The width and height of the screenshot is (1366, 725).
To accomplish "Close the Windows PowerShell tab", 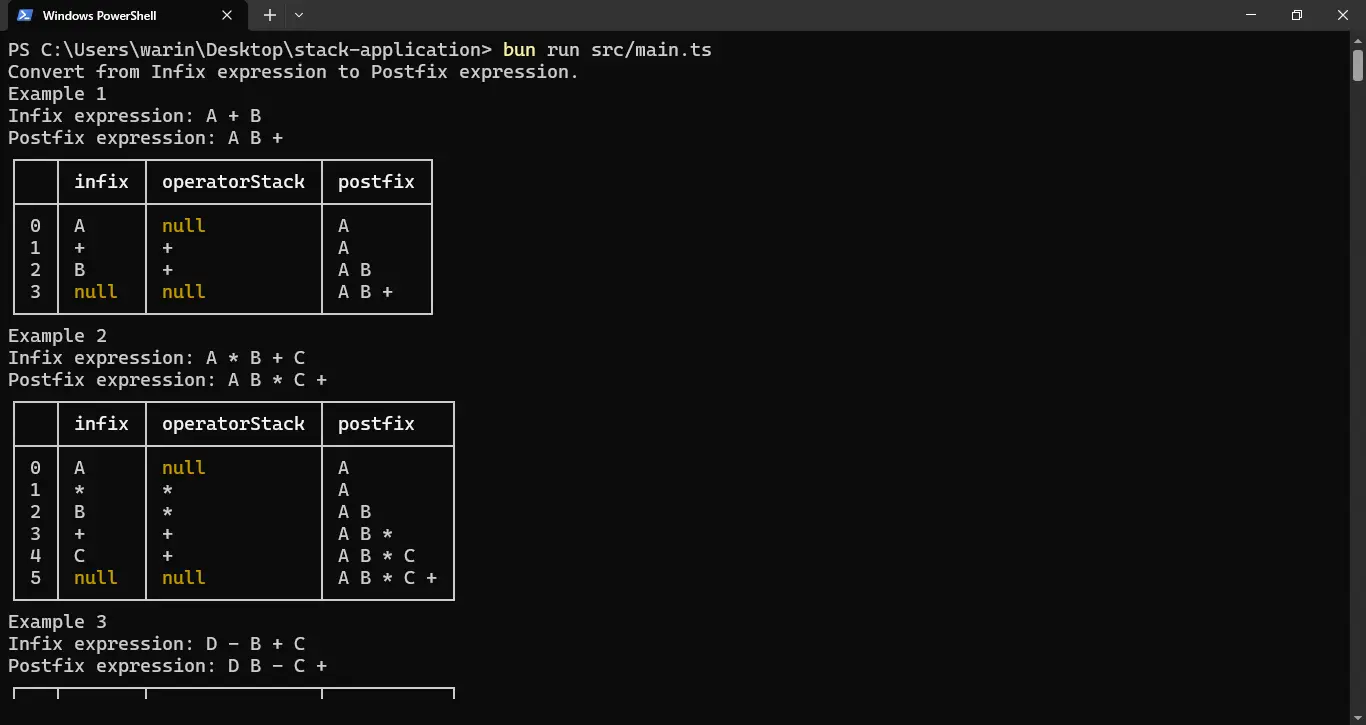I will tap(227, 15).
